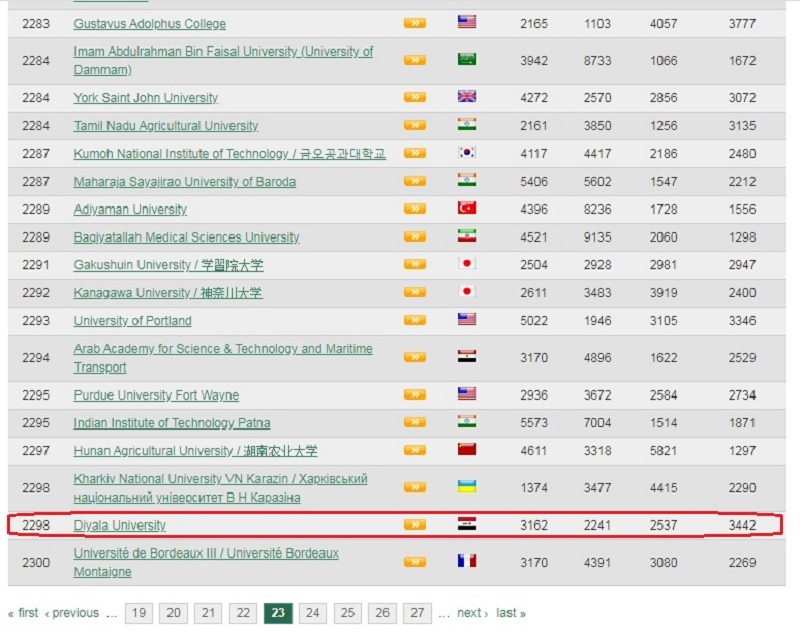Open details arrow for Diyala University
The image size is (800, 636).
point(415,525)
